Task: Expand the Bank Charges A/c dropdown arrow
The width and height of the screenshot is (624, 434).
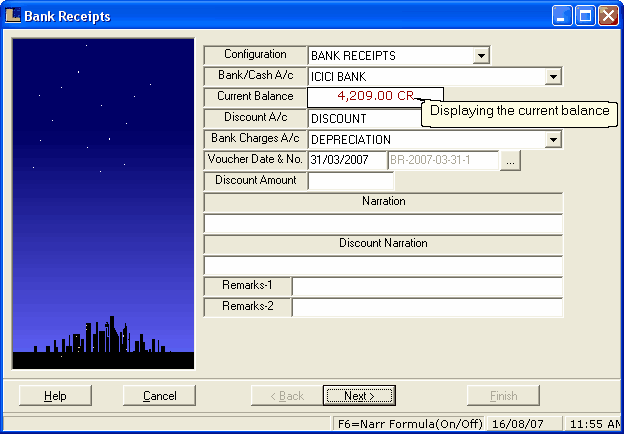Action: pos(553,140)
